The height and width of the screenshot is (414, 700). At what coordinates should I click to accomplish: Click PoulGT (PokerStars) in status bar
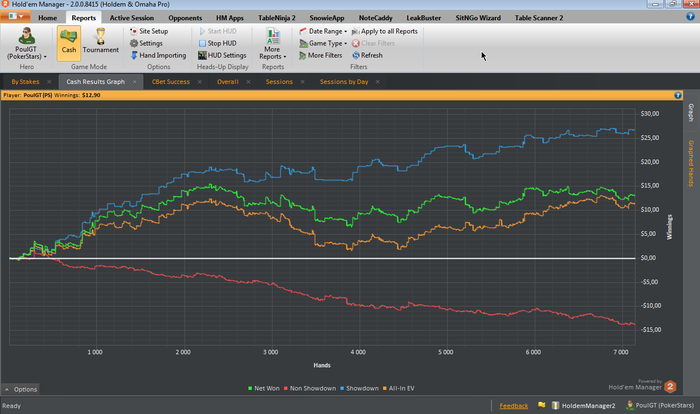[660, 406]
